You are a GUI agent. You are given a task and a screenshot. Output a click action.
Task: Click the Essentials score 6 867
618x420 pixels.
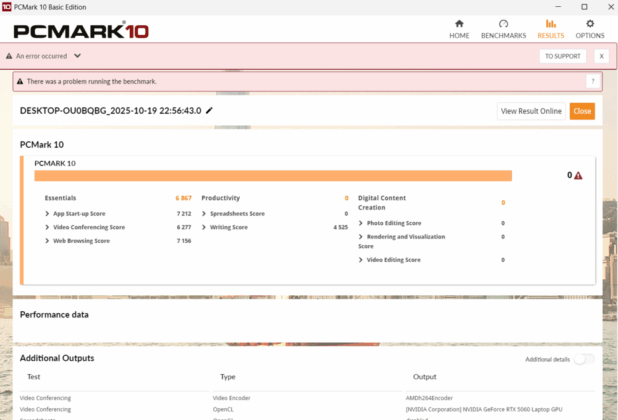coord(183,198)
